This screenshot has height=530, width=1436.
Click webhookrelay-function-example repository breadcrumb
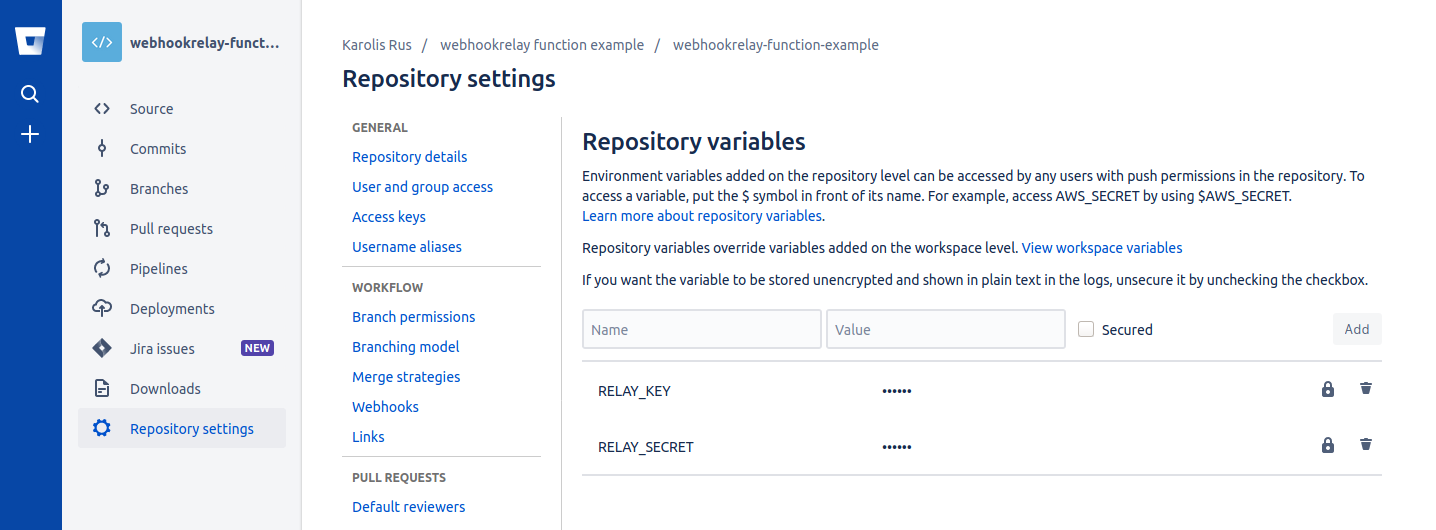776,45
